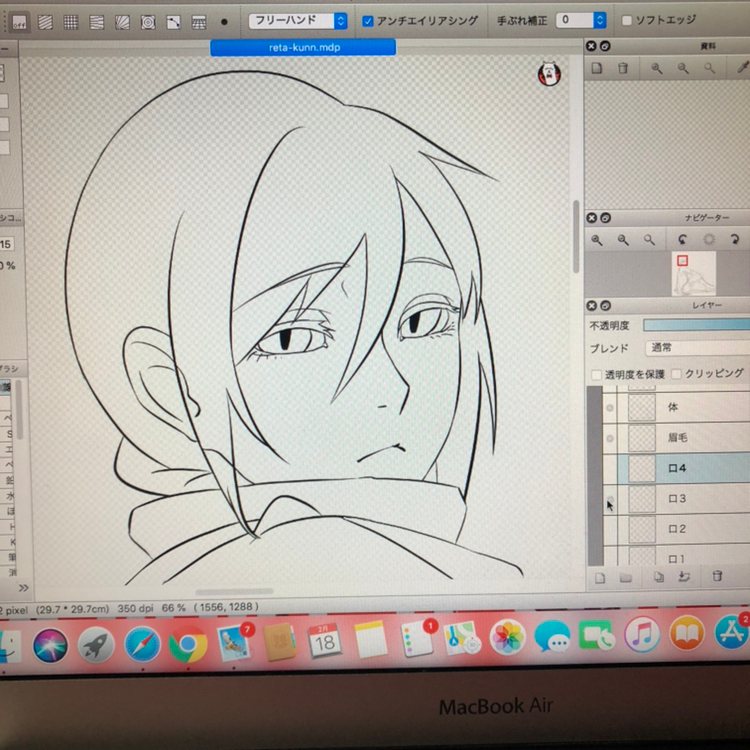Open Music app from the Dock

coord(642,635)
